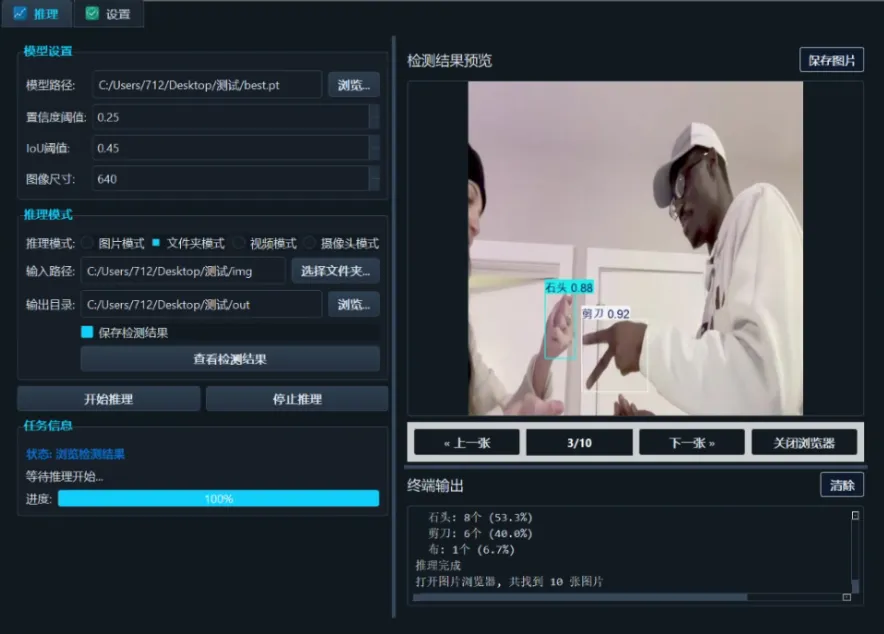Click the 等待推理开始 message text

pyautogui.click(x=64, y=477)
